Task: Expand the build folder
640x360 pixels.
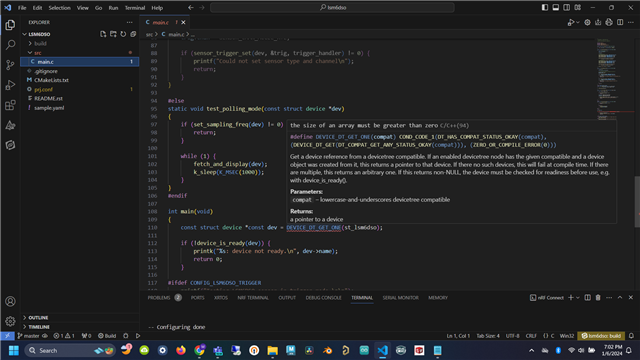Action: 30,43
